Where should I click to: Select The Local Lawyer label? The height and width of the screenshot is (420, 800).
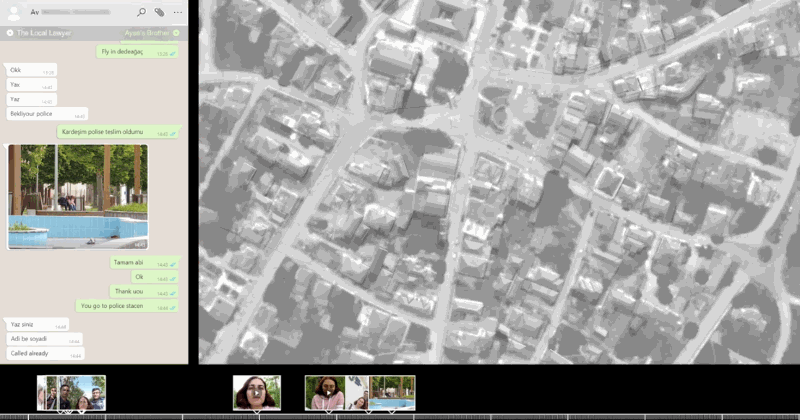click(44, 33)
